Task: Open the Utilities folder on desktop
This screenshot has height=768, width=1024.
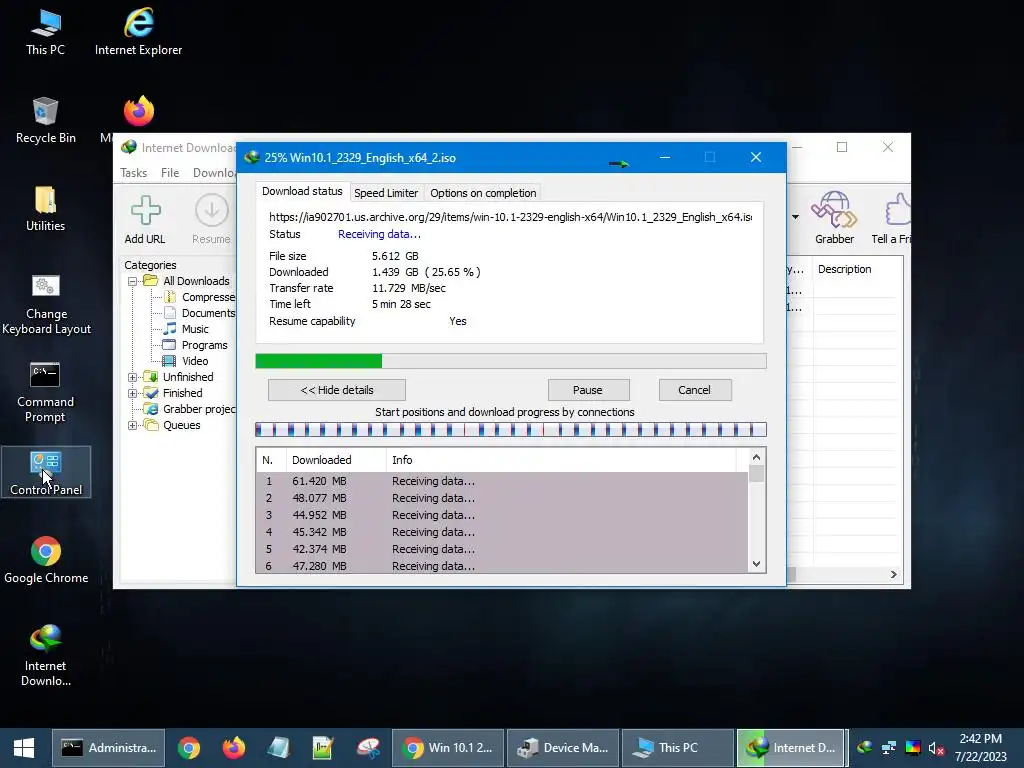Action: [x=45, y=209]
